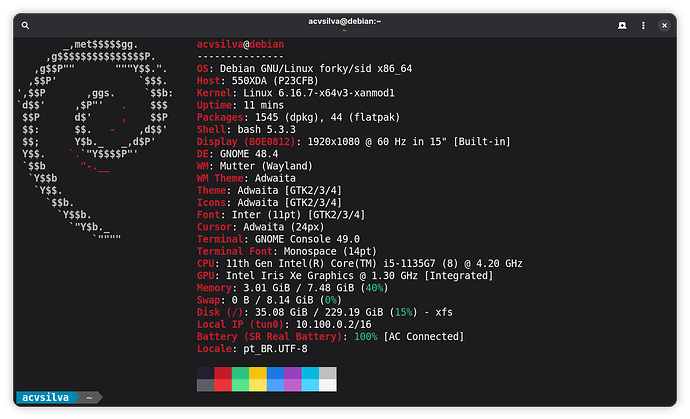Open the terminal search icon

click(x=26, y=26)
